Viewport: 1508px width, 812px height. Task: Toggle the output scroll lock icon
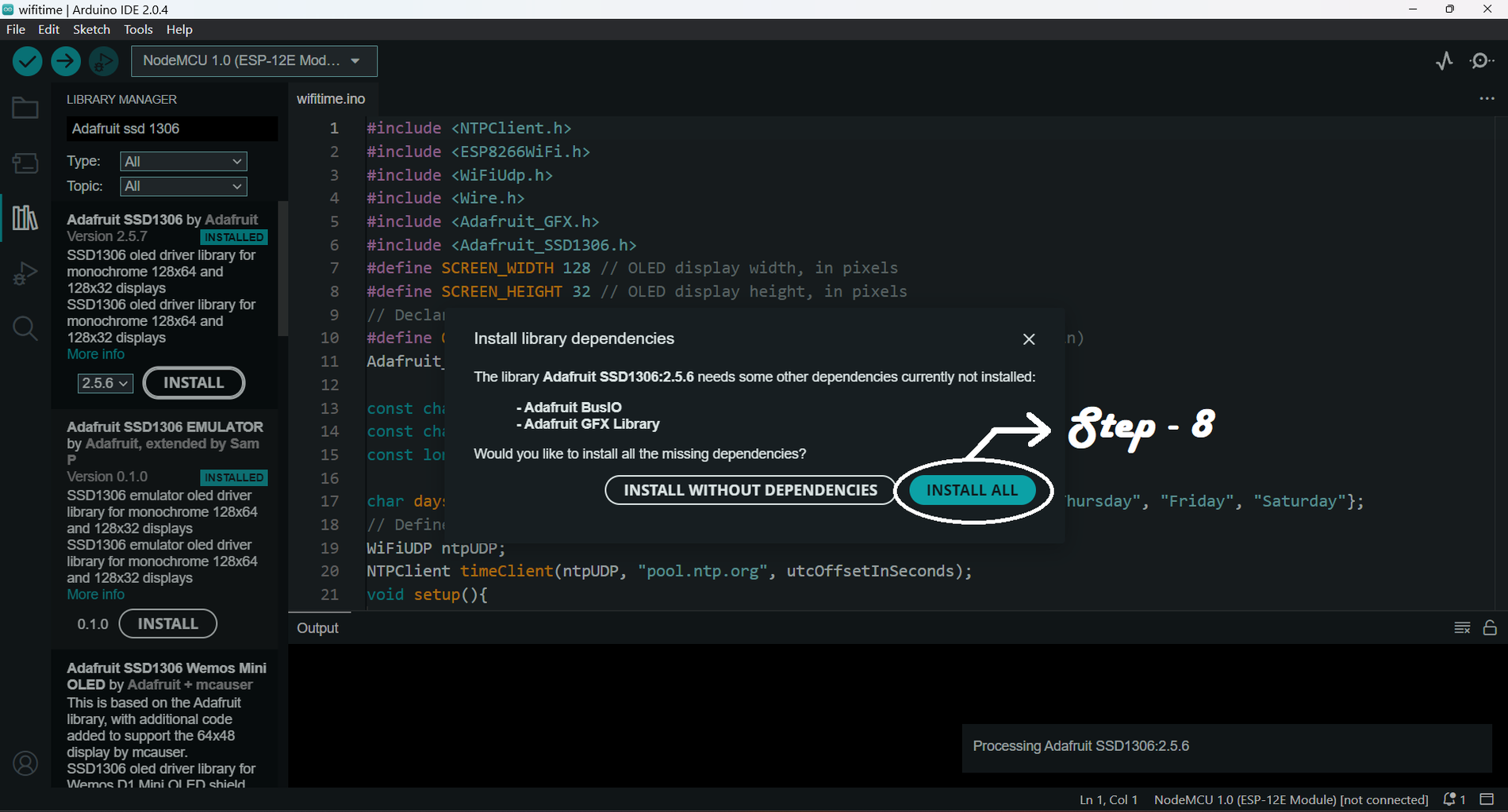pos(1490,628)
